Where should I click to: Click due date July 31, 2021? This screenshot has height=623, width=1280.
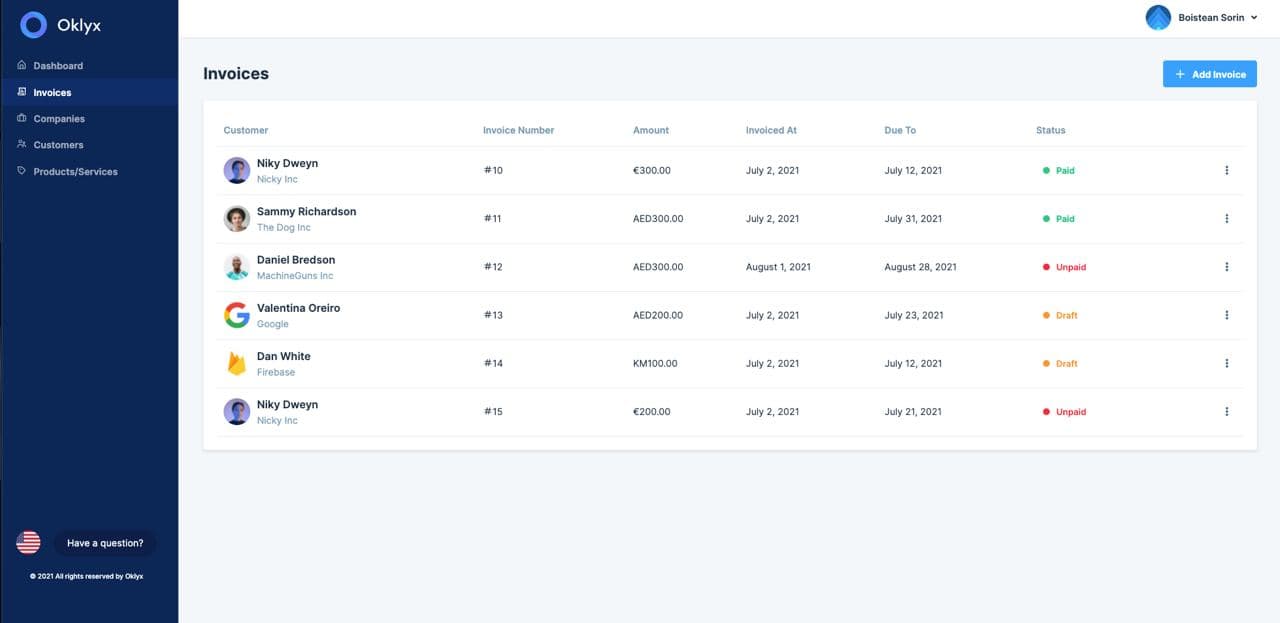click(x=913, y=218)
